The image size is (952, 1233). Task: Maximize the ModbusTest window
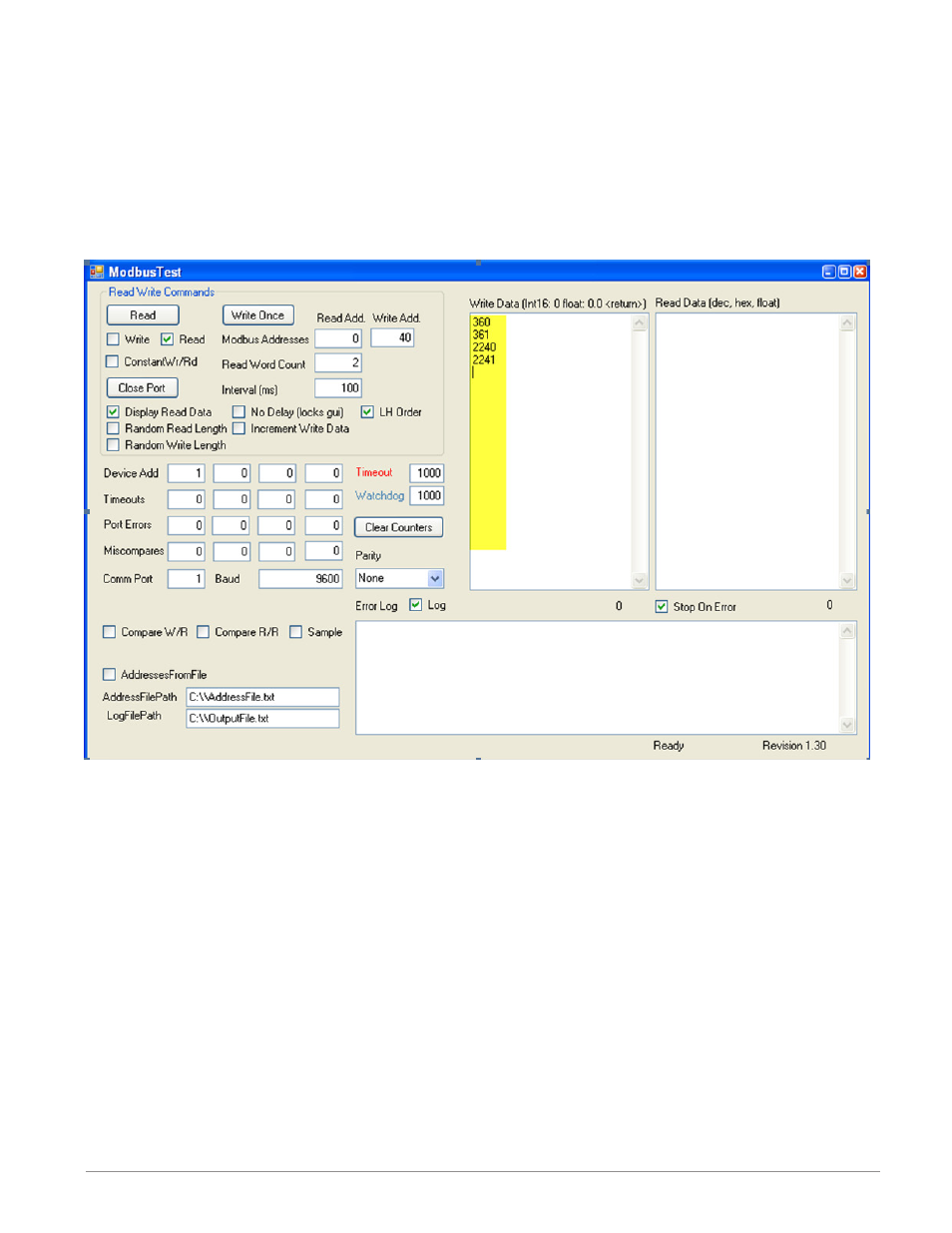[844, 272]
